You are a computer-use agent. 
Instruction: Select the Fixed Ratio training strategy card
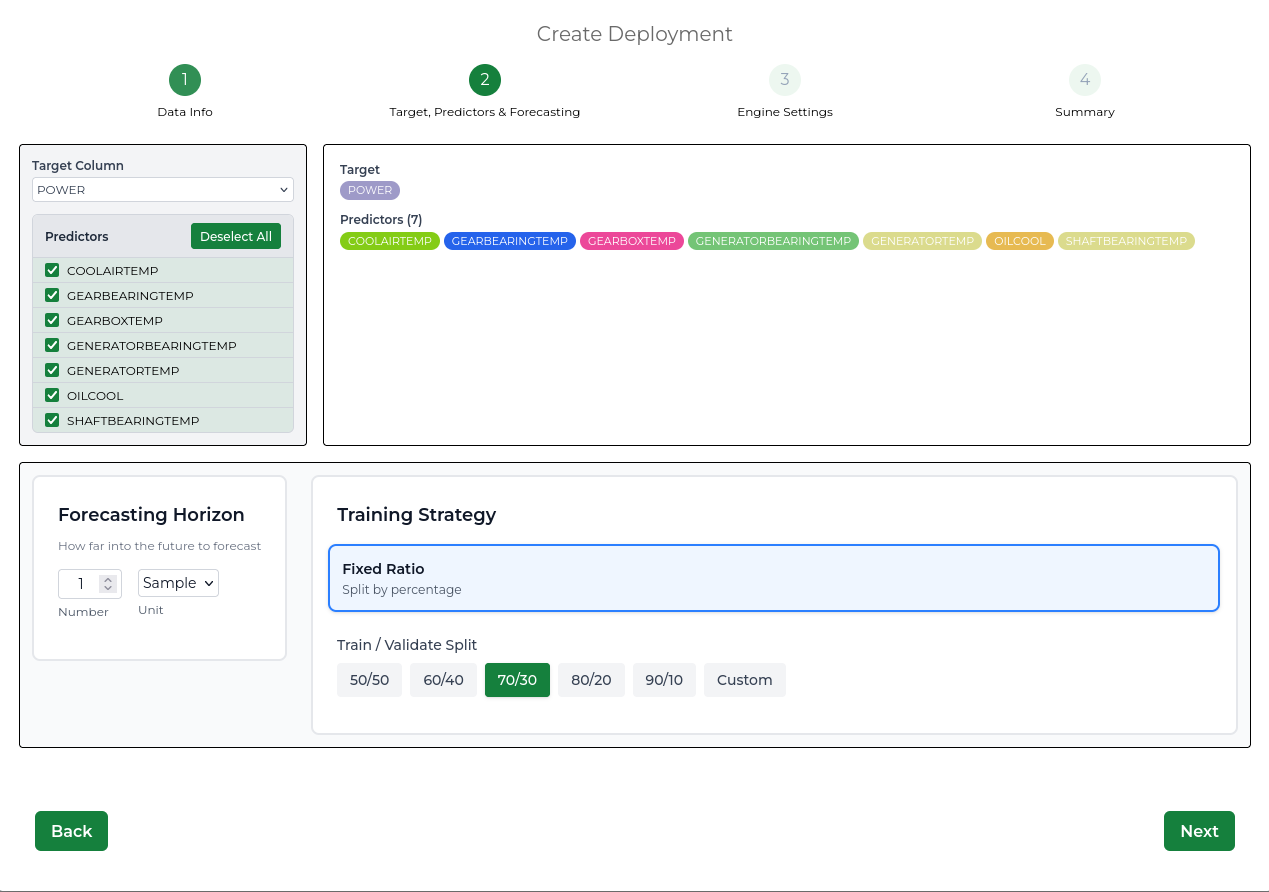tap(774, 578)
